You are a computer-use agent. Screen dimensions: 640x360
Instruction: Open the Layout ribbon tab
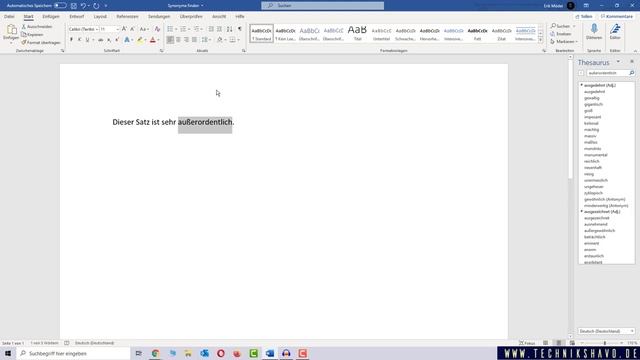(100, 16)
